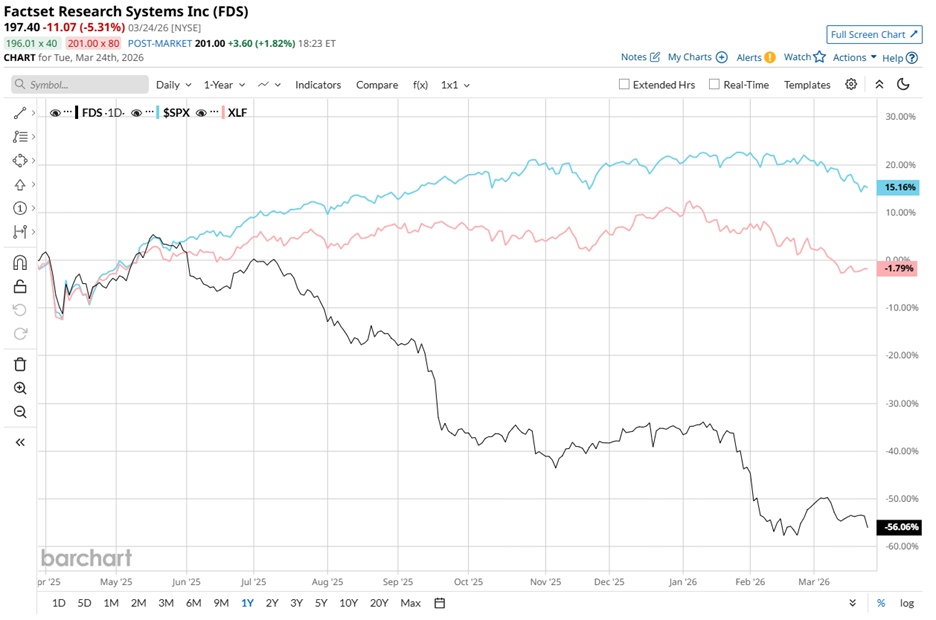Select the 5Y time range tab

click(321, 603)
